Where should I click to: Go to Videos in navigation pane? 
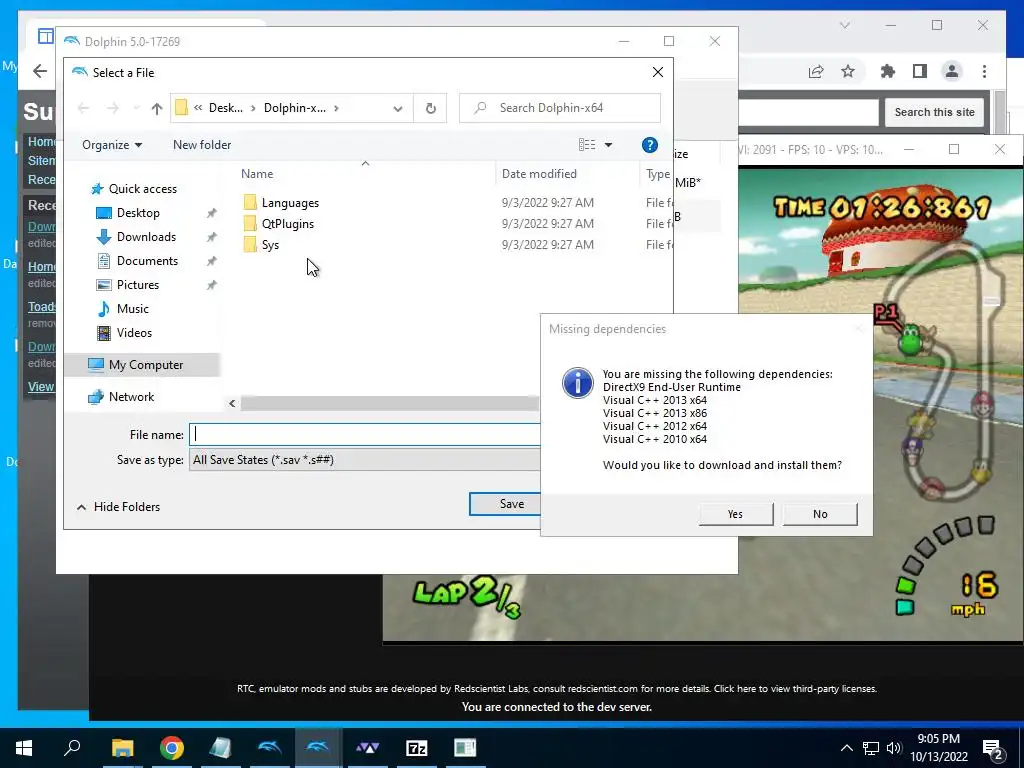pyautogui.click(x=134, y=333)
